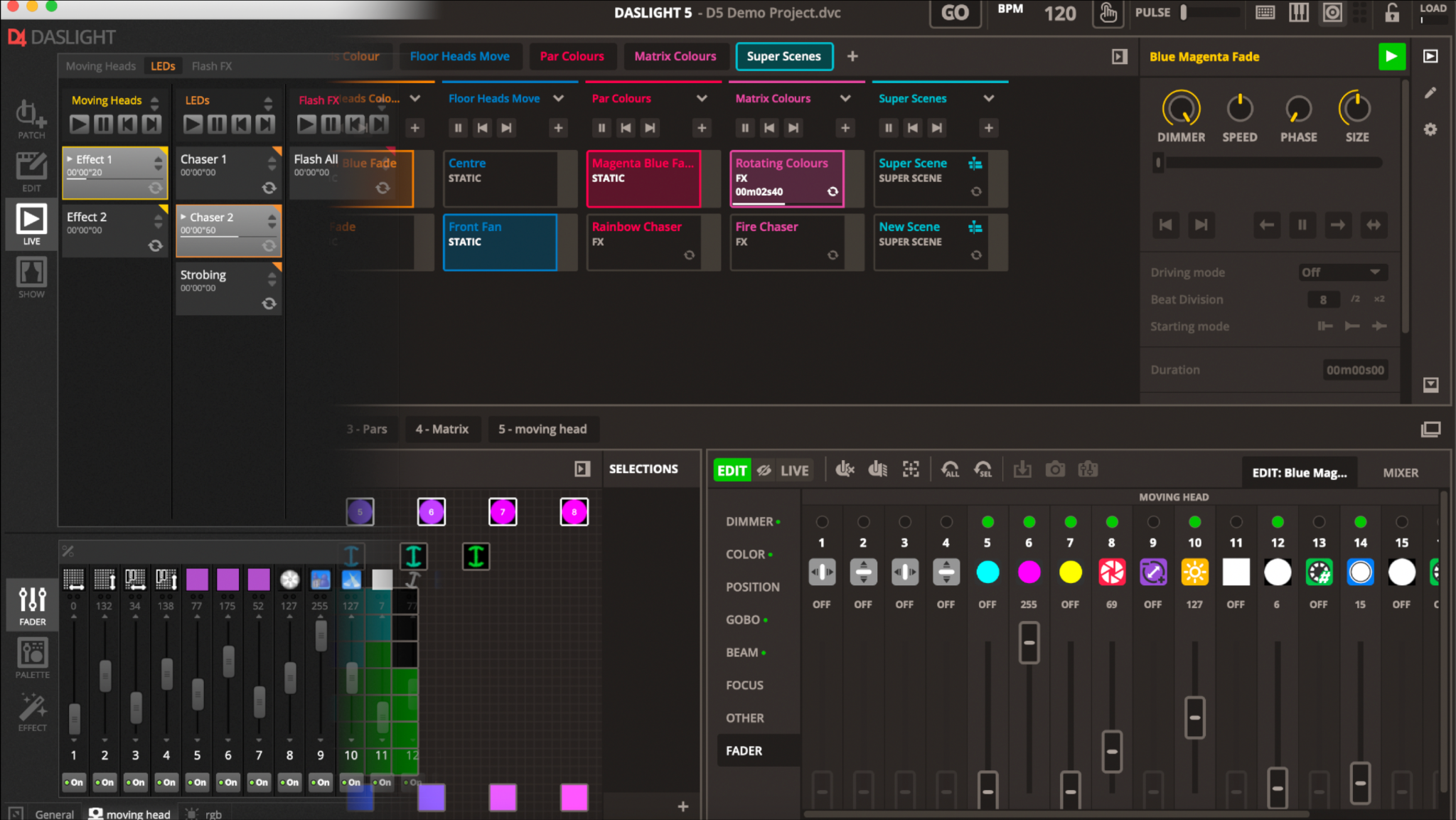The height and width of the screenshot is (820, 1456).
Task: Select the Matrix Colours tab
Action: coord(675,56)
